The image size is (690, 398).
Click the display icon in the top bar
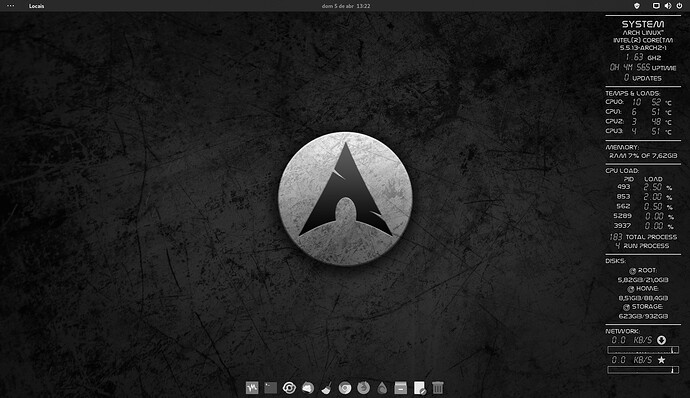tap(656, 6)
